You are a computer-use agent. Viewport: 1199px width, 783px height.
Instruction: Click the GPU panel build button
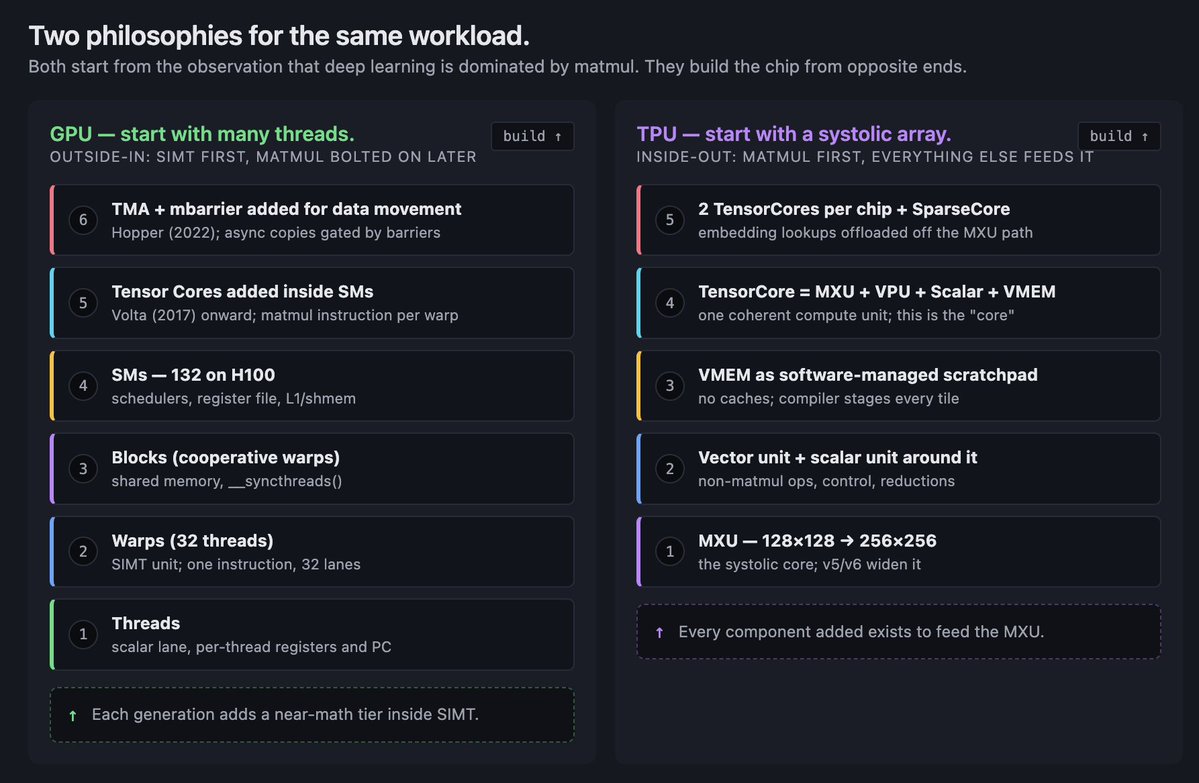click(x=532, y=136)
